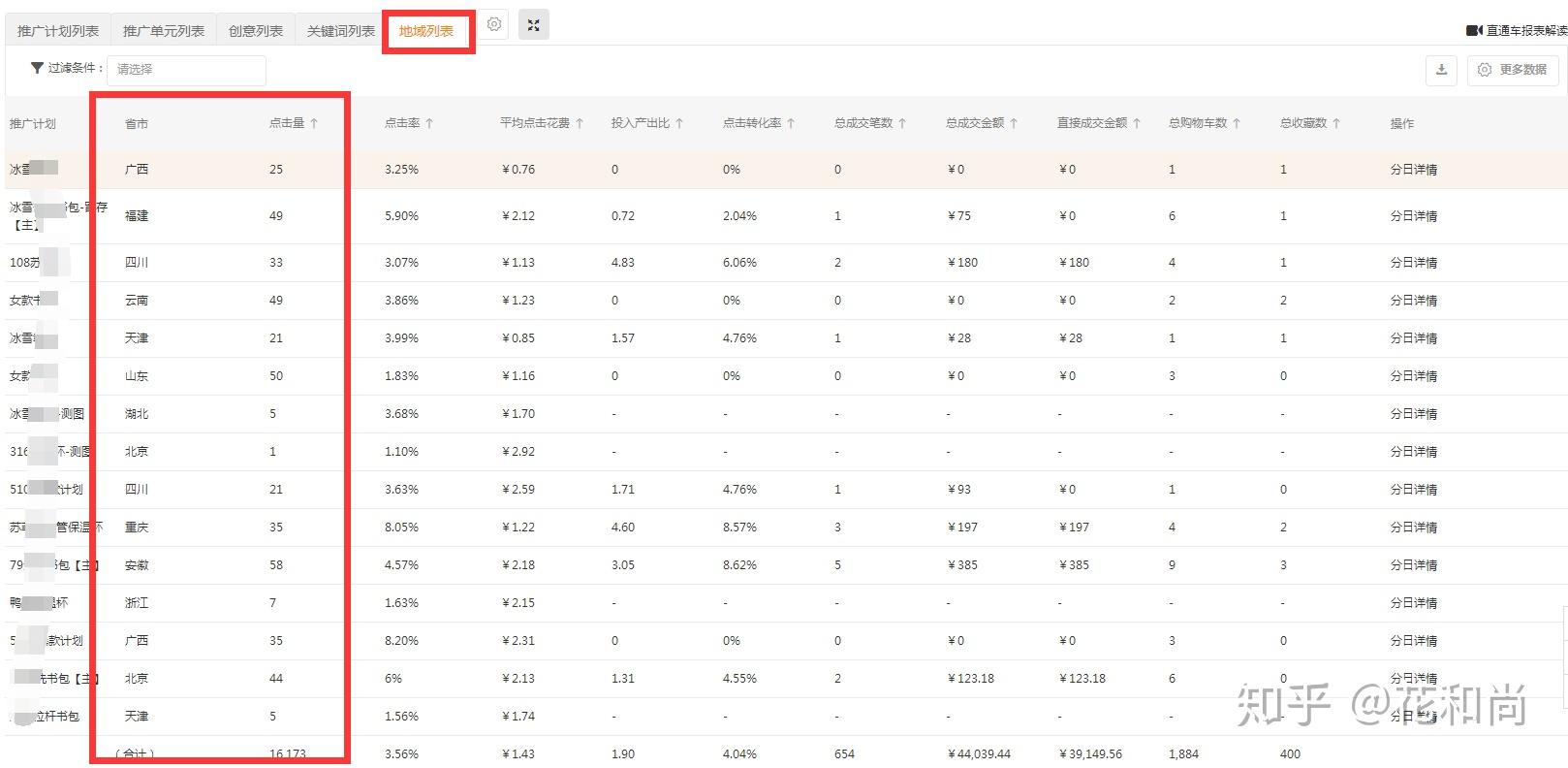1568x768 pixels.
Task: Sort by 总收藏数 using its arrow
Action: pyautogui.click(x=1336, y=123)
